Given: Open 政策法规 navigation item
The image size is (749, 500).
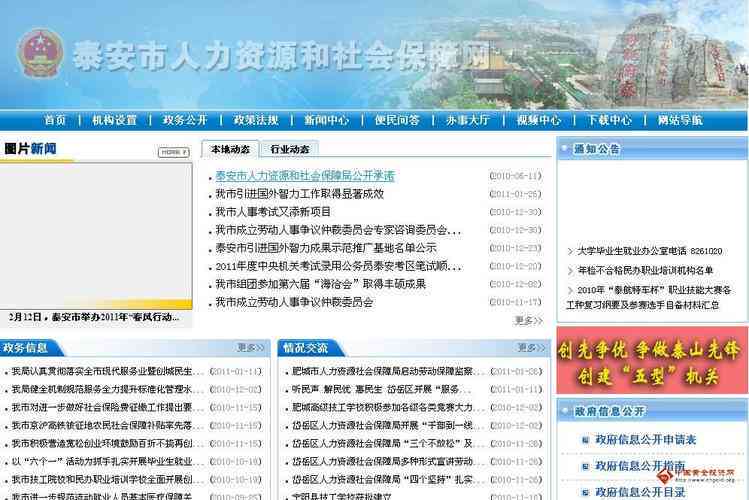Looking at the screenshot, I should pos(256,120).
